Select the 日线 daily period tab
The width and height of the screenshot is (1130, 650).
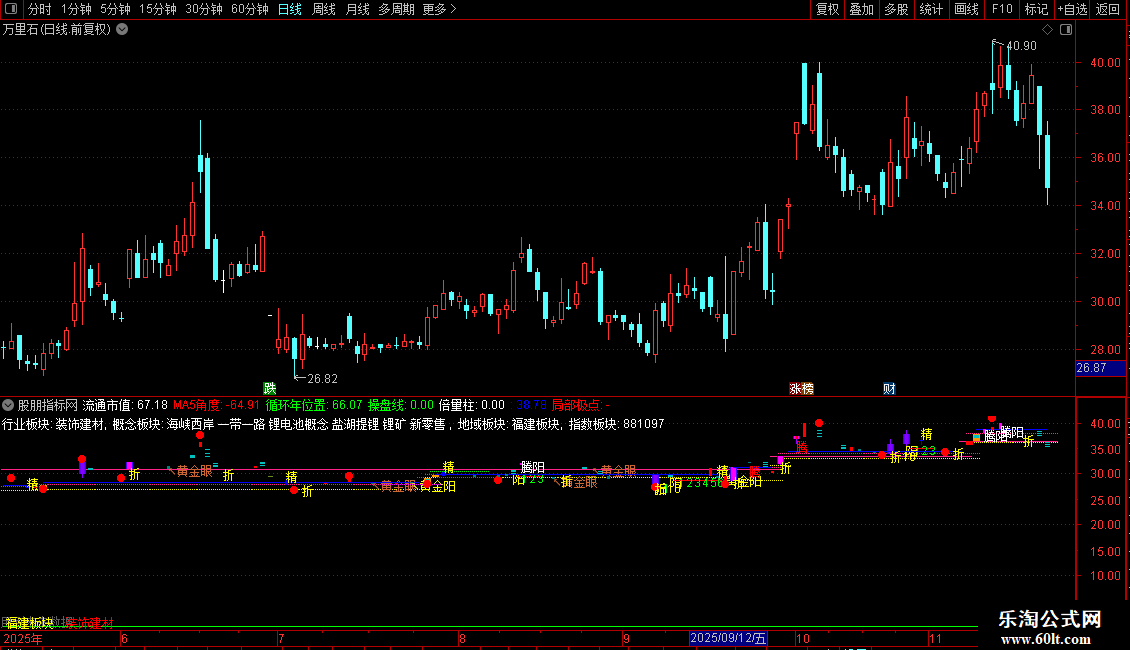click(x=290, y=9)
